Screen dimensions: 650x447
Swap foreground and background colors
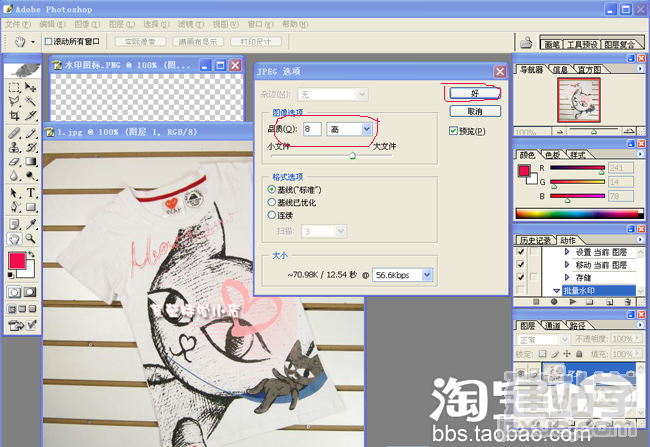coord(31,254)
